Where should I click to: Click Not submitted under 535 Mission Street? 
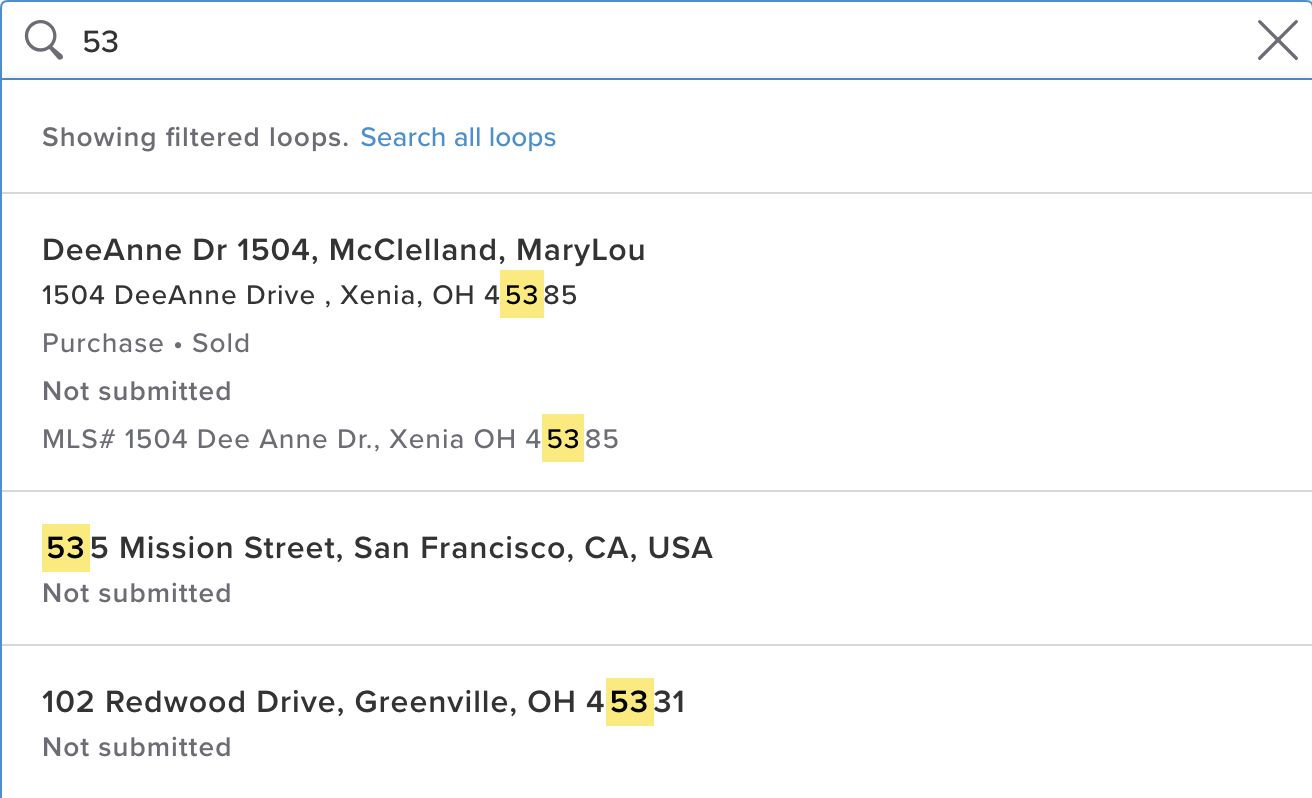[x=137, y=593]
